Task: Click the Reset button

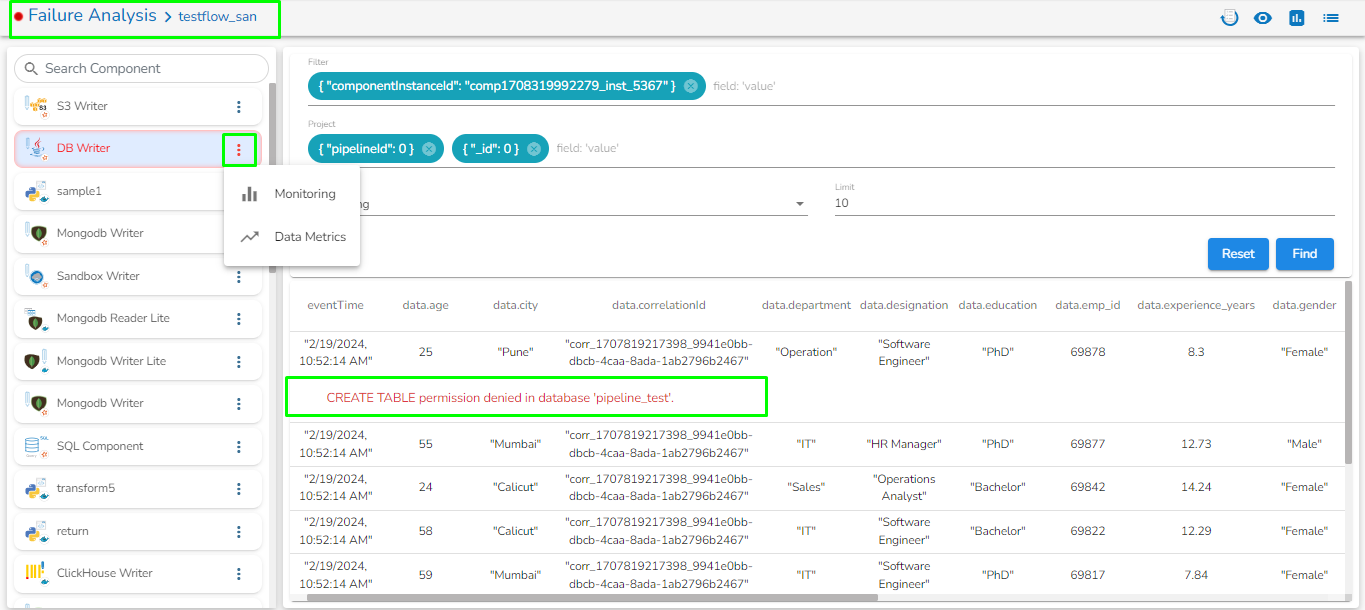Action: [1237, 254]
